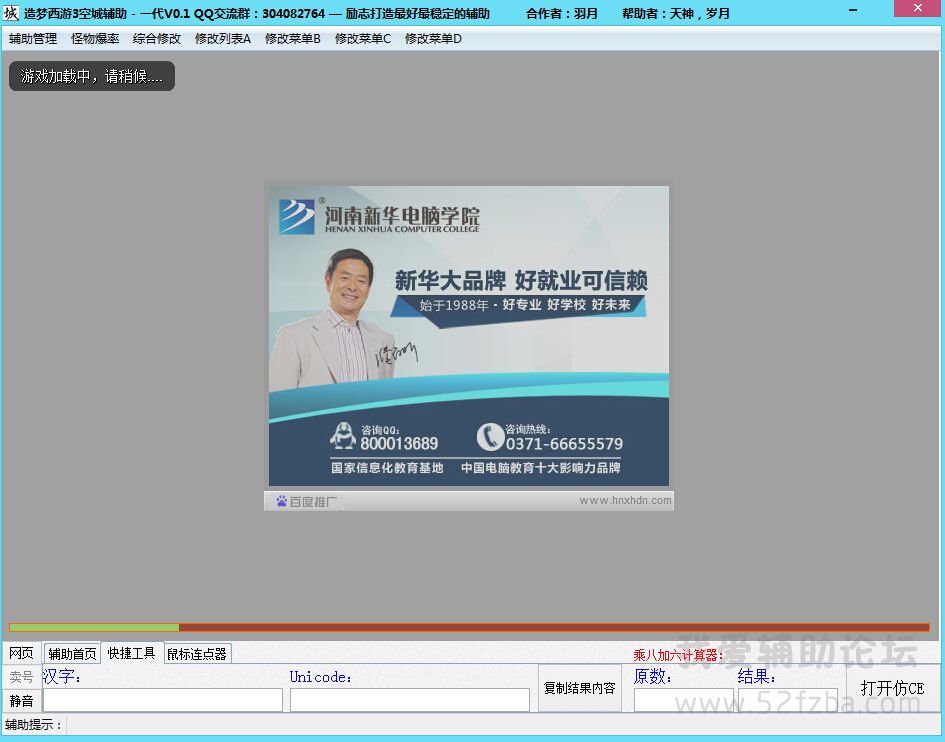The image size is (945, 742).
Task: Click the 辅助提示 status label
Action: [x=33, y=725]
